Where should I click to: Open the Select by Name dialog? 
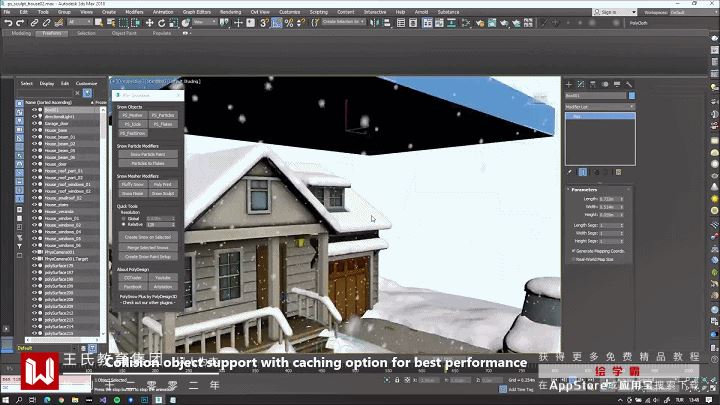(x=111, y=22)
